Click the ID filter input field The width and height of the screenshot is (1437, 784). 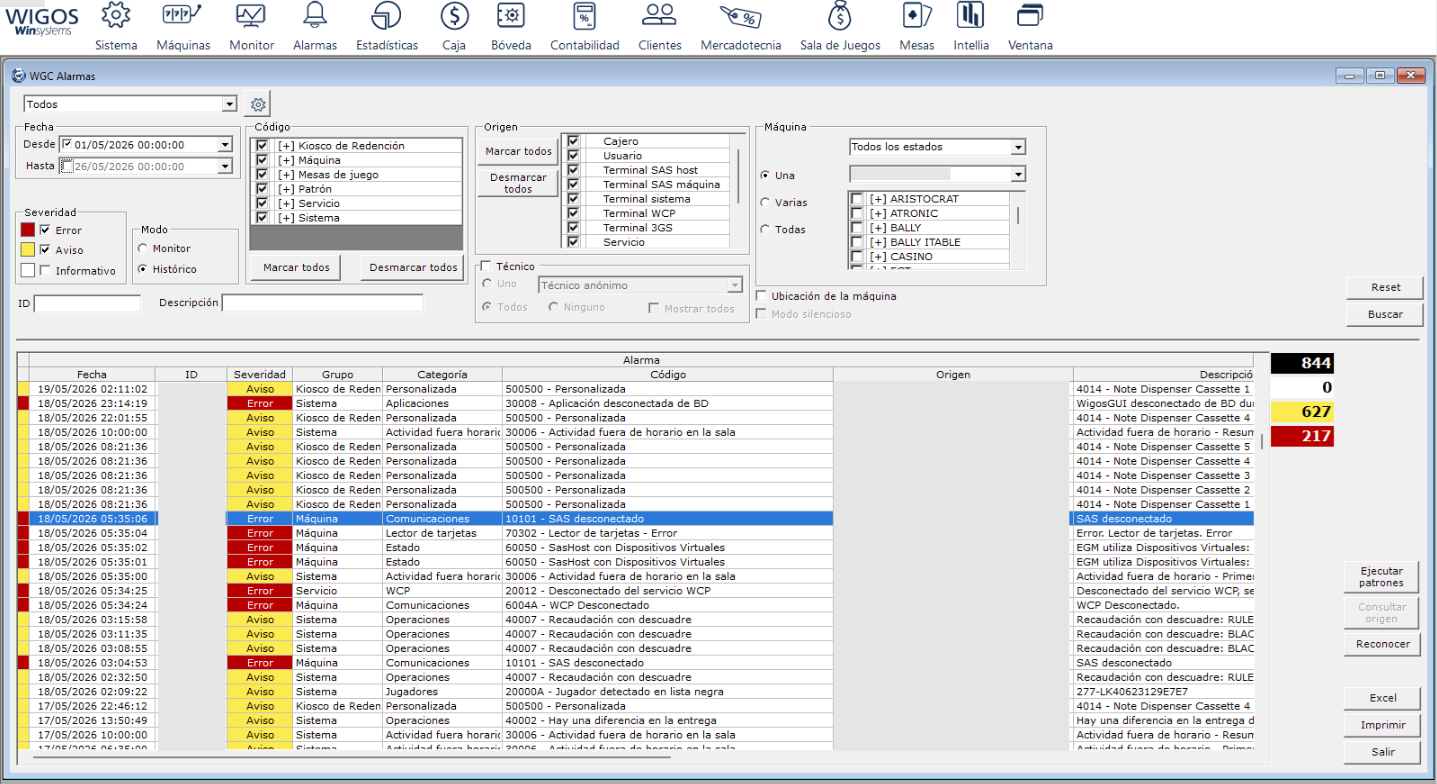[88, 303]
